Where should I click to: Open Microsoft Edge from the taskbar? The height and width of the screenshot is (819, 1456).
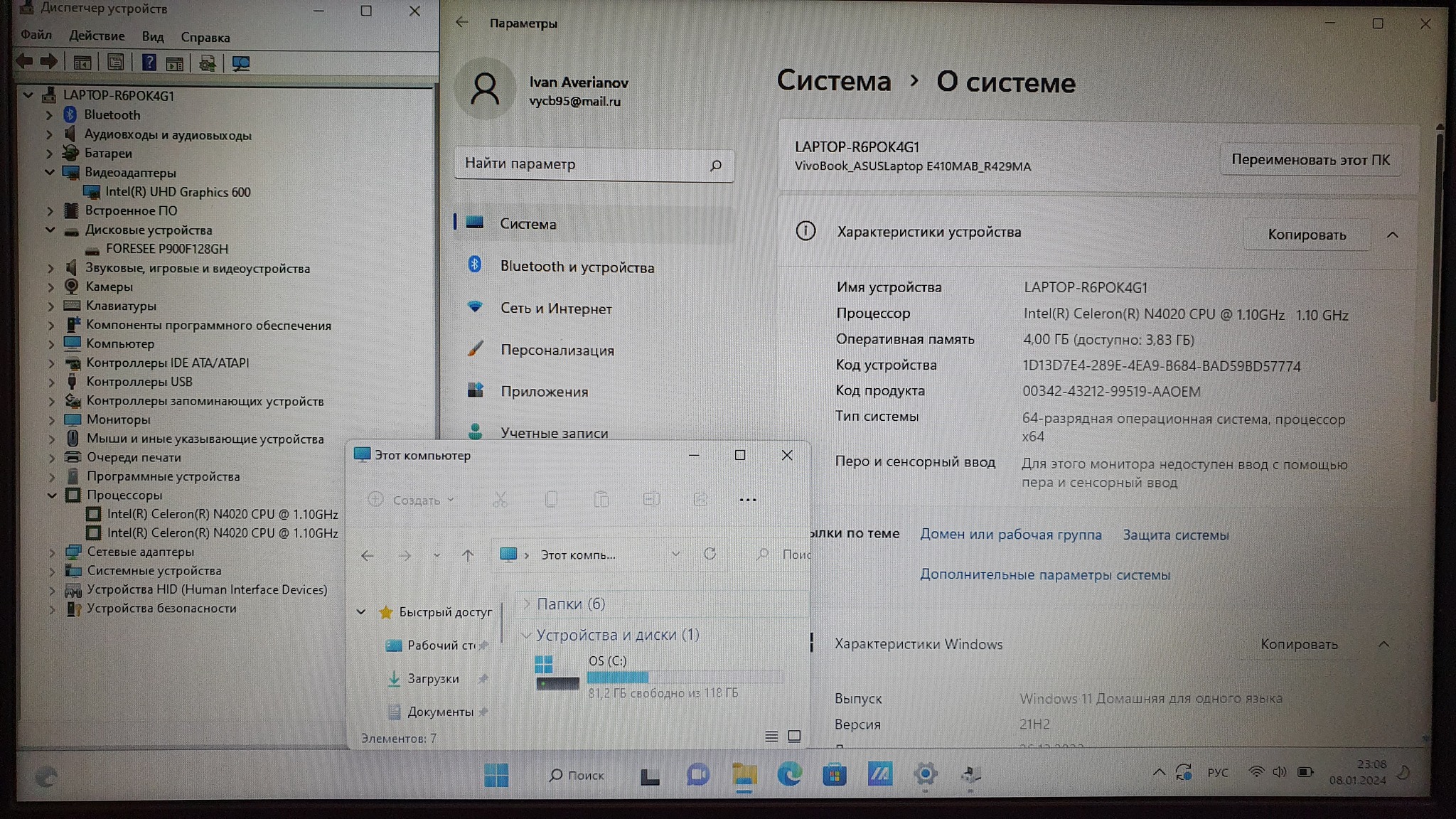click(x=789, y=774)
